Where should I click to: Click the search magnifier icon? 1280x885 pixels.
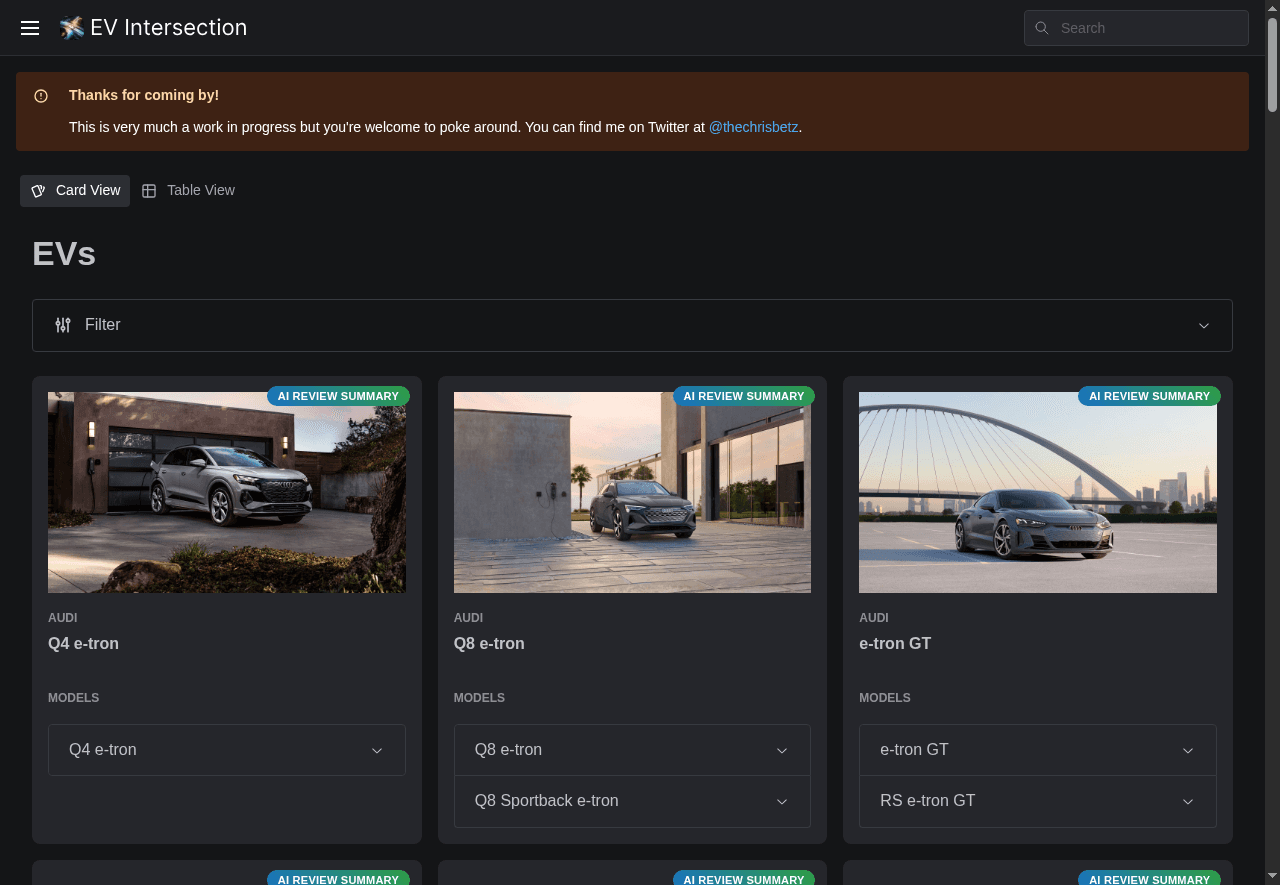(1042, 28)
